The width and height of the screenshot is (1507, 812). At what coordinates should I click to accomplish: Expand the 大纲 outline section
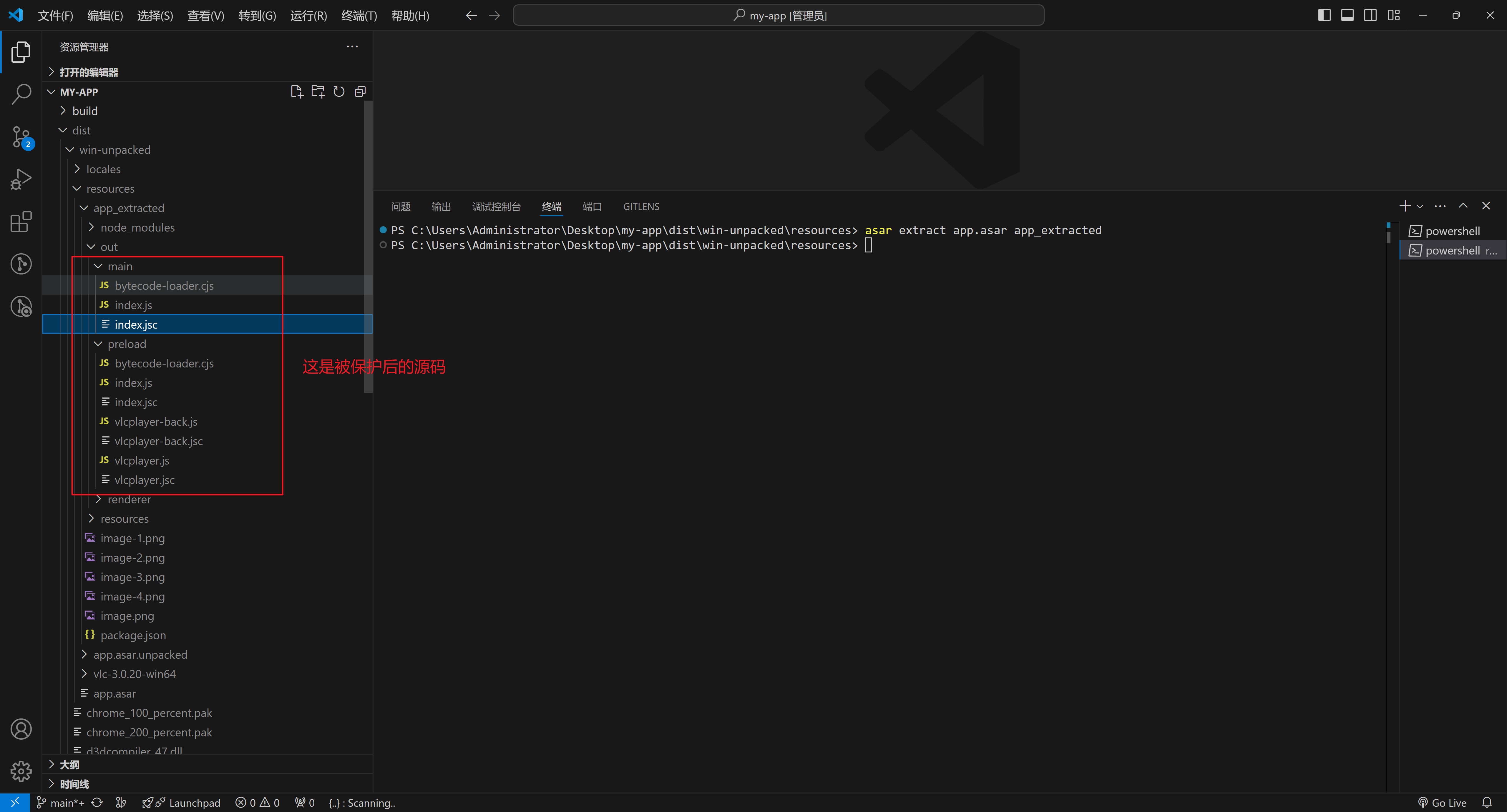207,765
